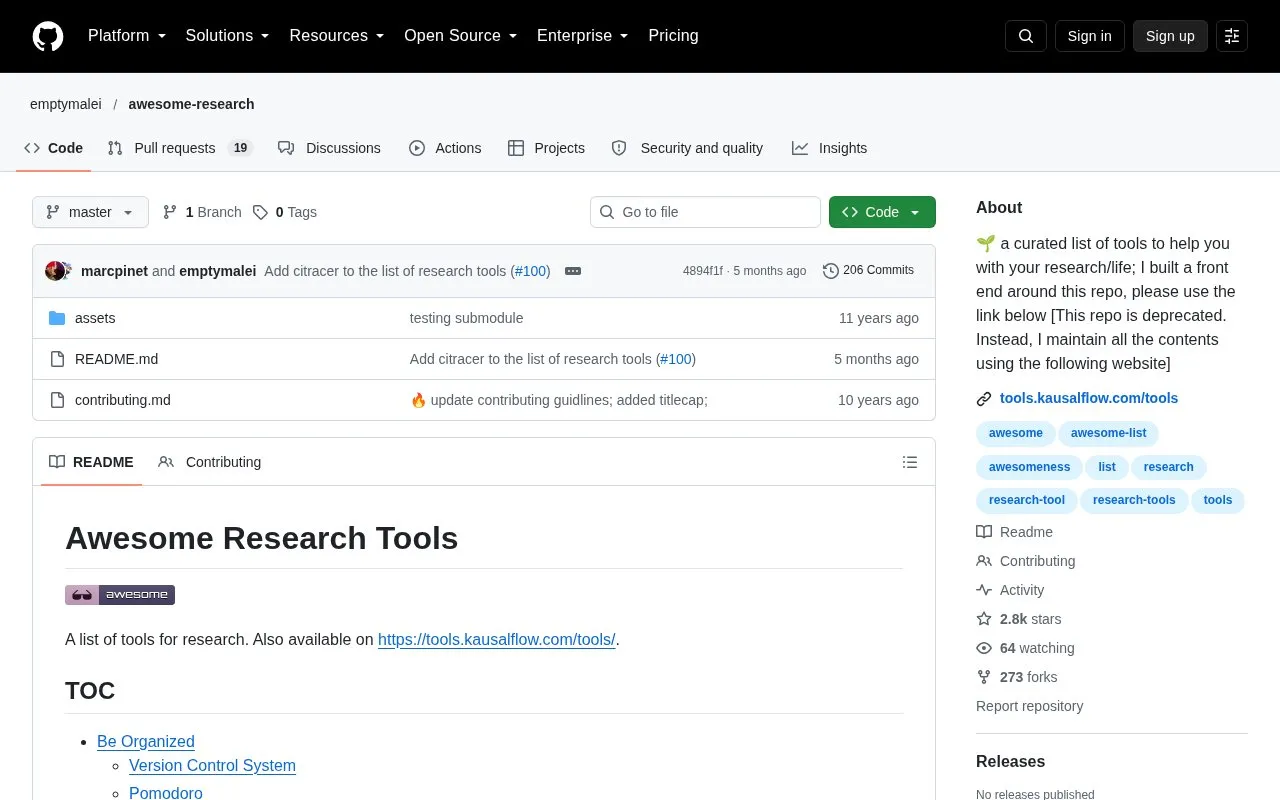Expand the Platform menu
Screen dimensions: 1280x800
(x=127, y=36)
